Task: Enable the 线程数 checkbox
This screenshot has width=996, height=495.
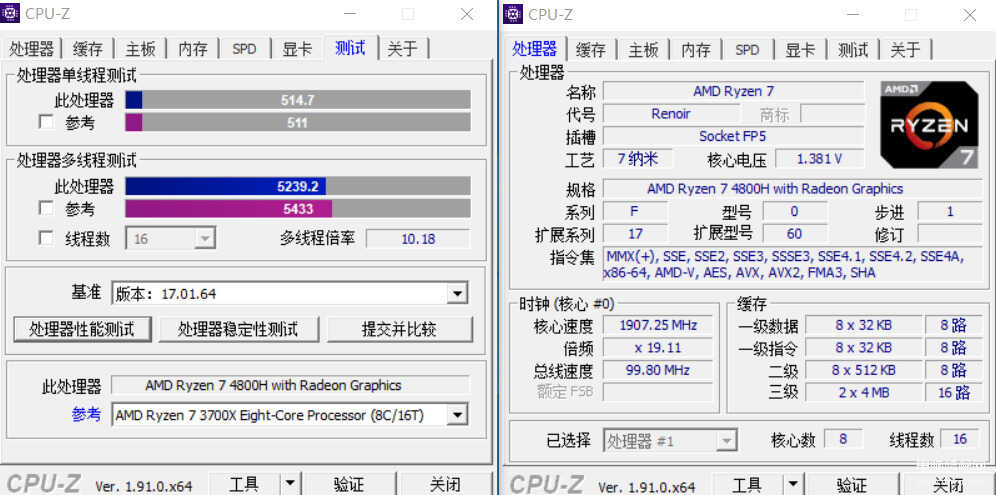Action: pyautogui.click(x=46, y=238)
